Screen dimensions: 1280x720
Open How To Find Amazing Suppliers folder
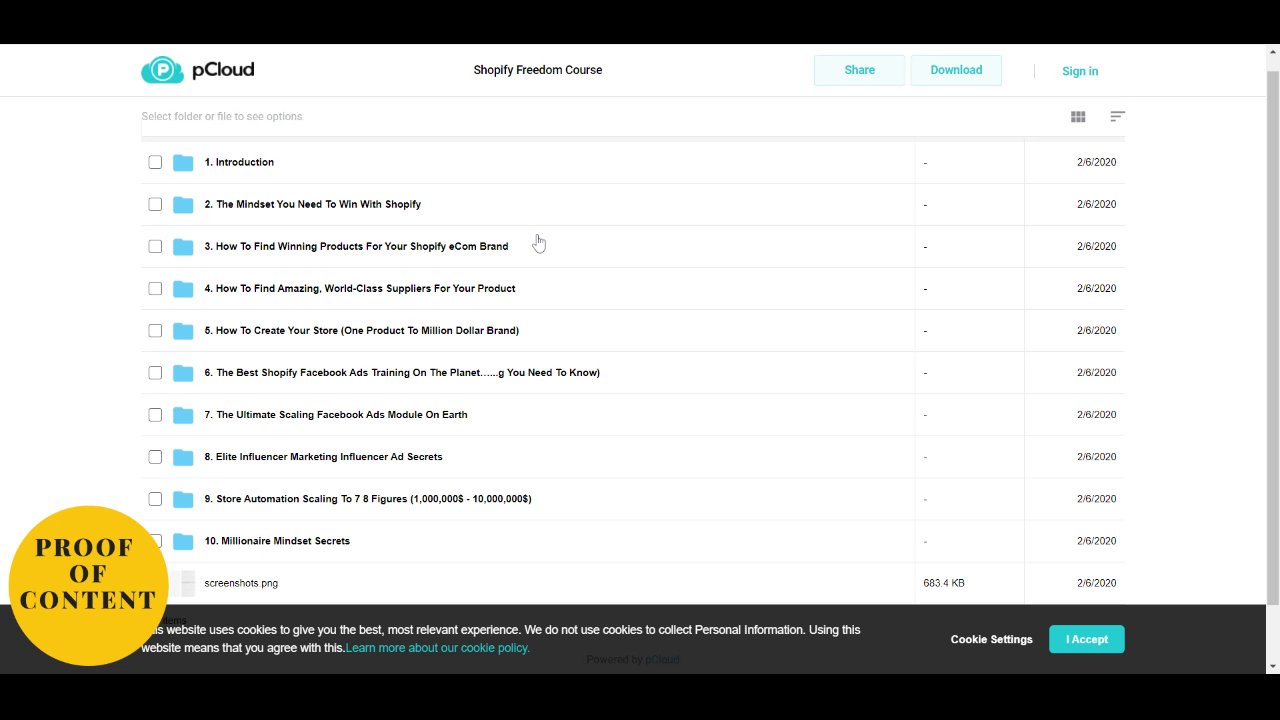pos(360,288)
